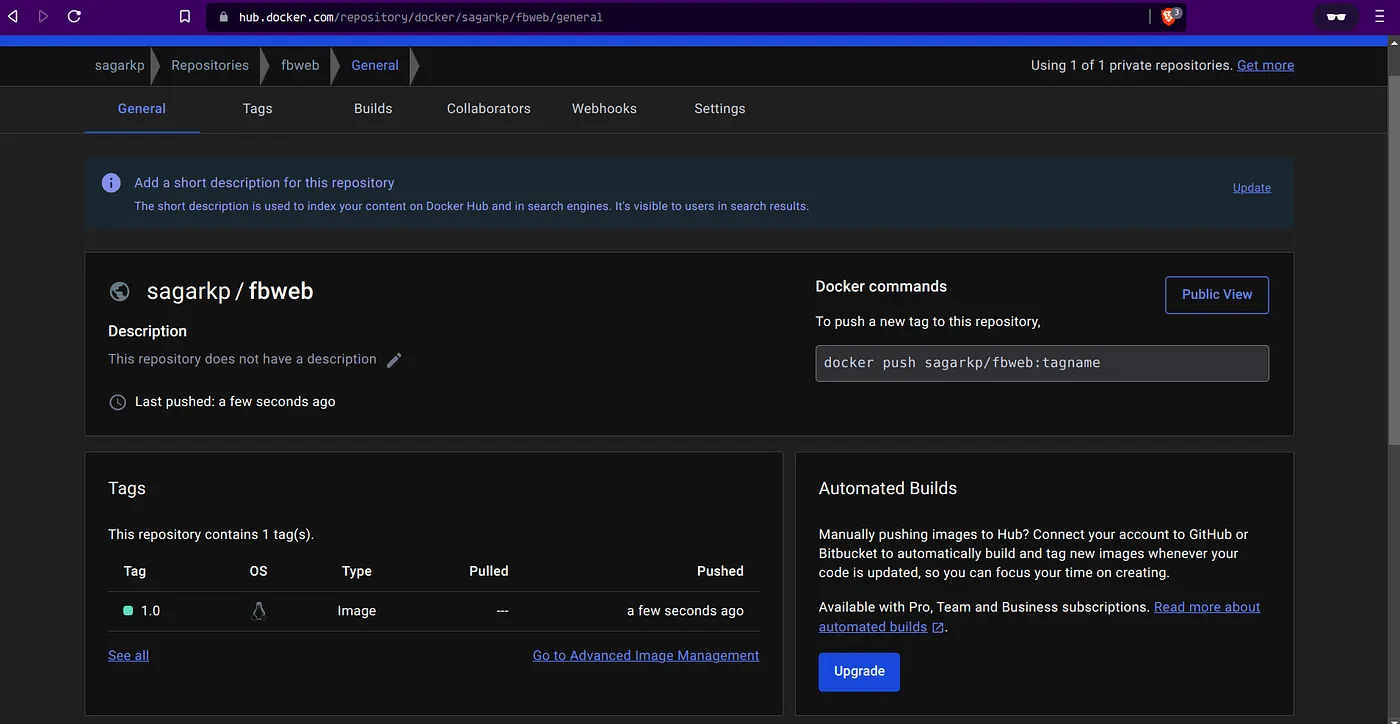Click the Pulled column header

pos(489,571)
